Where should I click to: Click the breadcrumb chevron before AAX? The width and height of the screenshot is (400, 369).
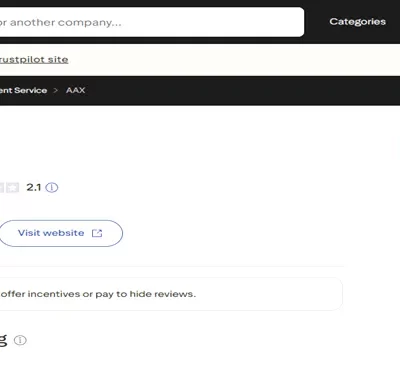pos(56,90)
